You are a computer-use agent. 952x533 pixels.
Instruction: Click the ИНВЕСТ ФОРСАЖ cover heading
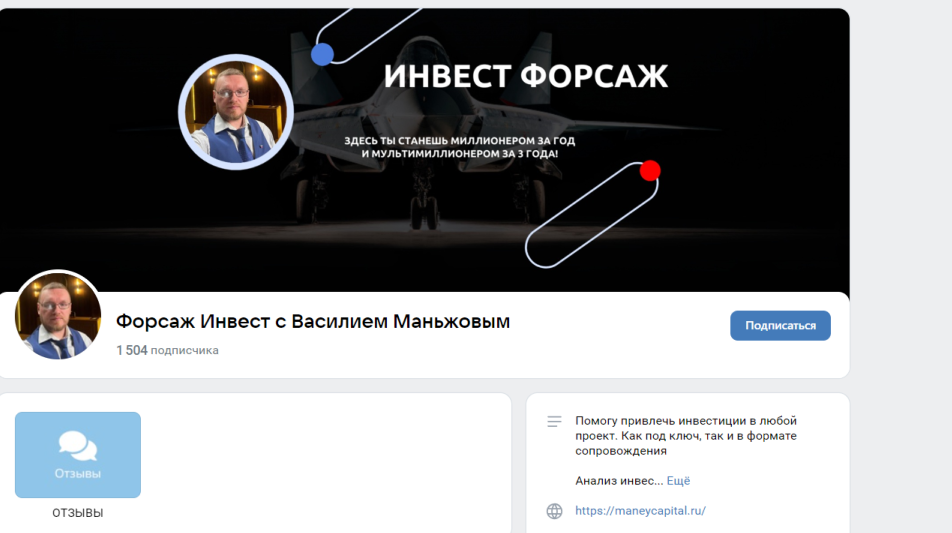[526, 76]
